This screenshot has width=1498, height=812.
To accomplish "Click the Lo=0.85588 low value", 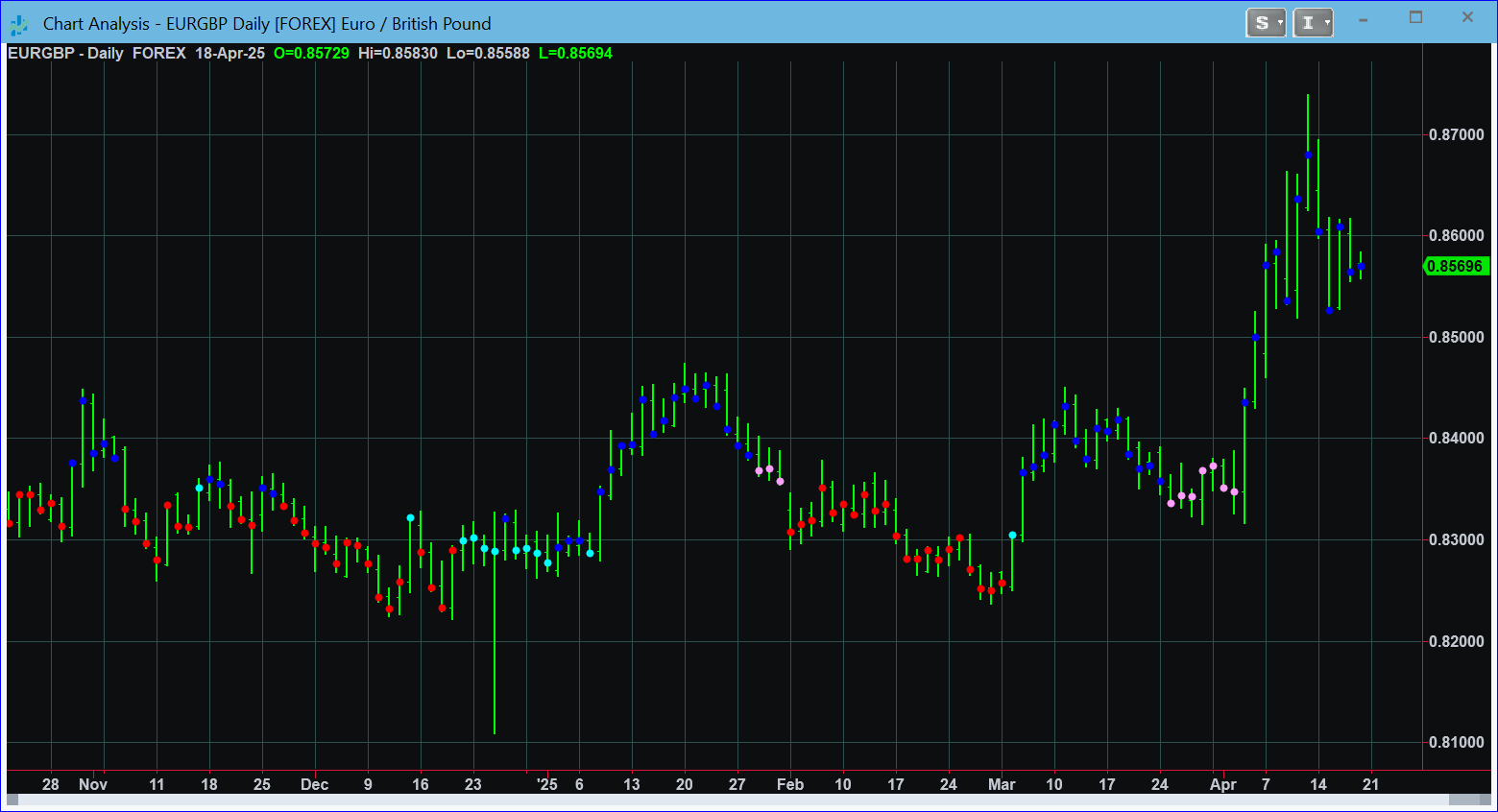I will [x=488, y=53].
